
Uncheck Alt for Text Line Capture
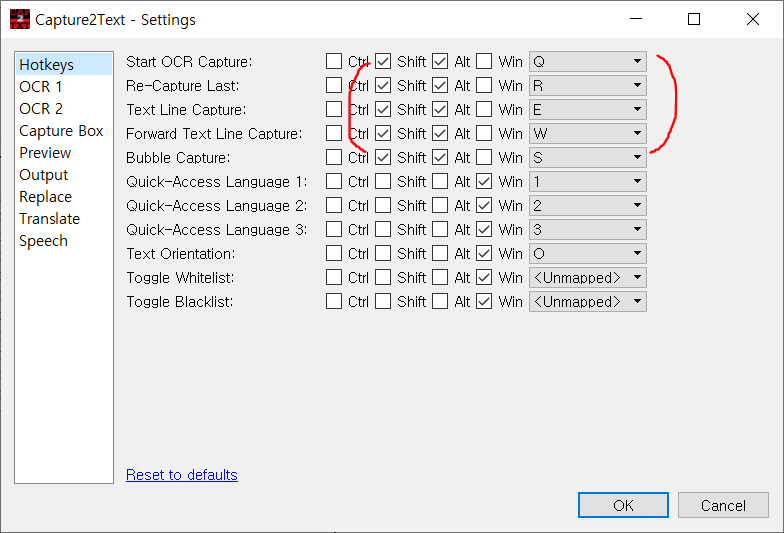point(440,109)
